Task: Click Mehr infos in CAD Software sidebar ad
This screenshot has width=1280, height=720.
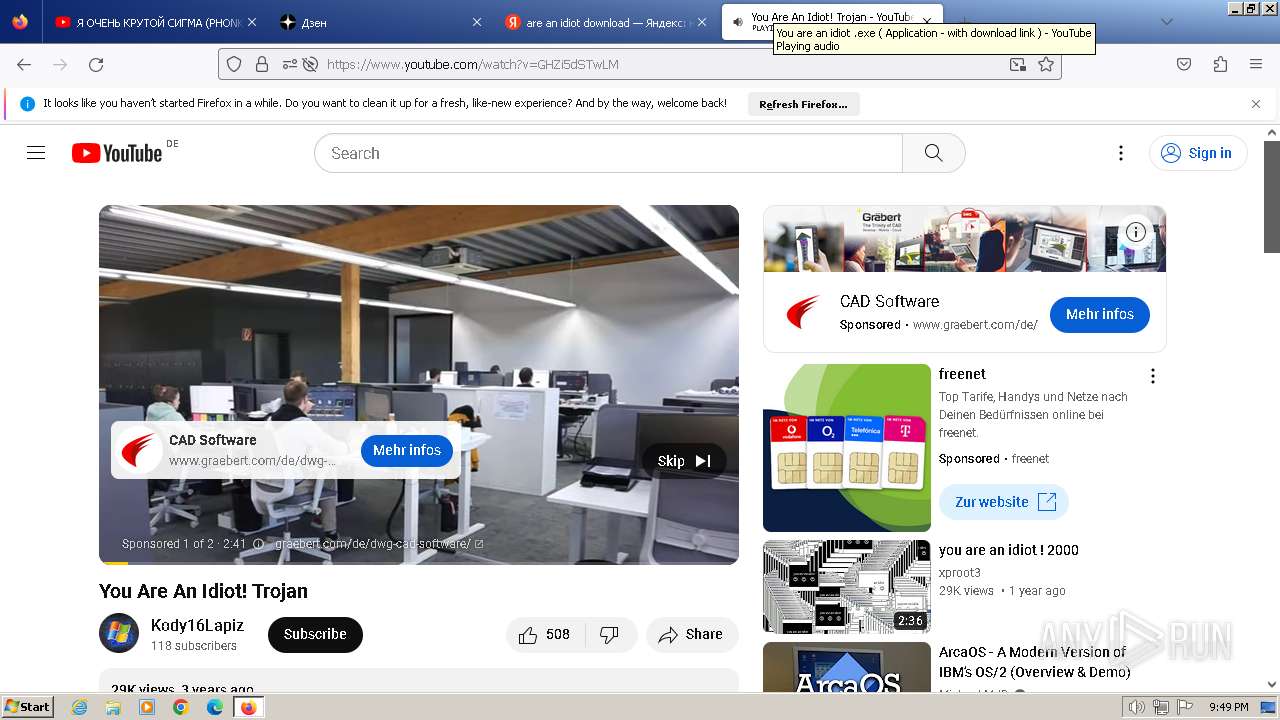Action: (x=1100, y=314)
